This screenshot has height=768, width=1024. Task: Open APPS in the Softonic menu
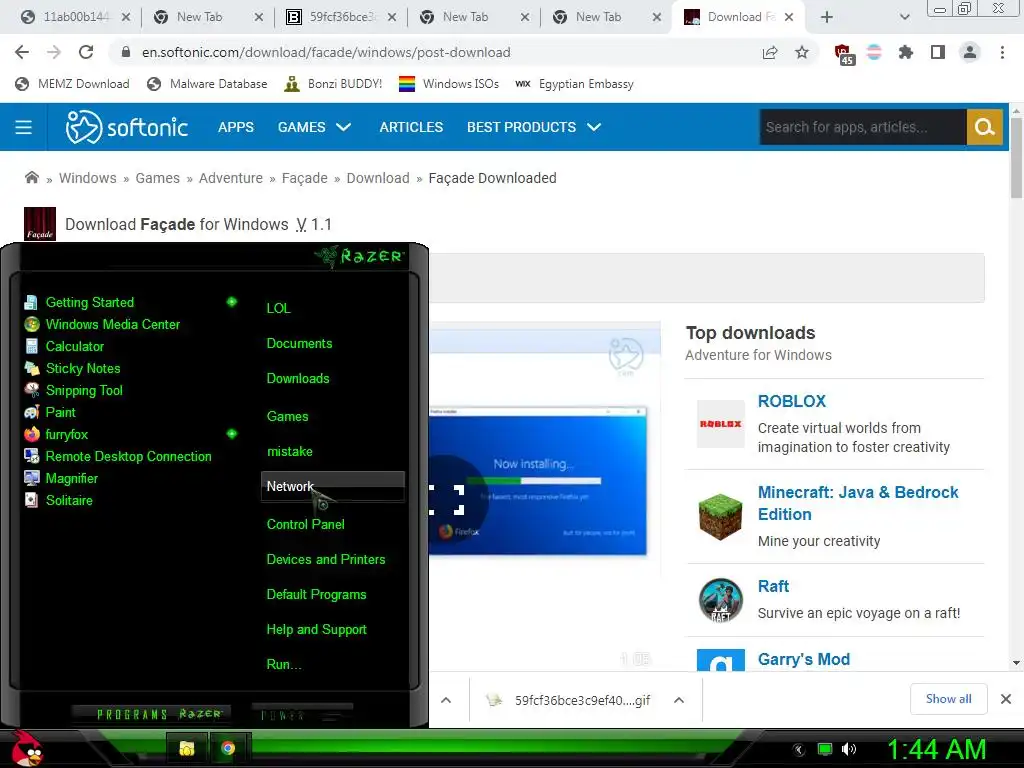(x=236, y=127)
